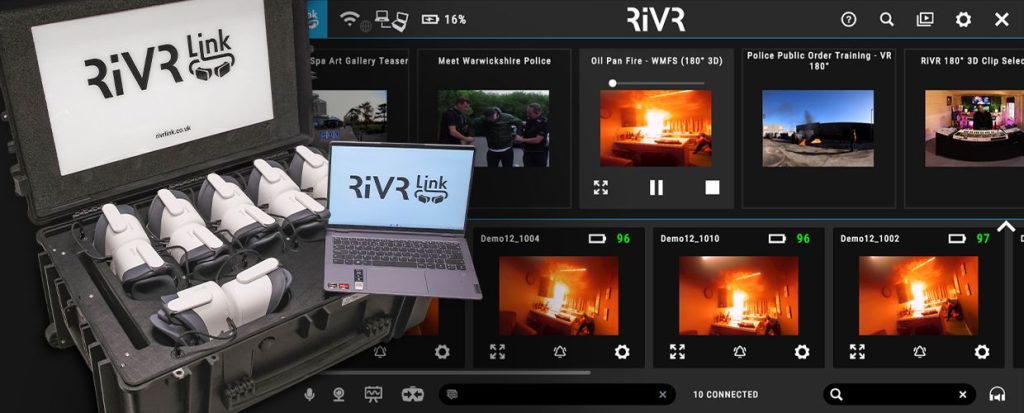The width and height of the screenshot is (1024, 413).
Task: Open settings gear for headset Demo12_1010
Action: point(801,352)
